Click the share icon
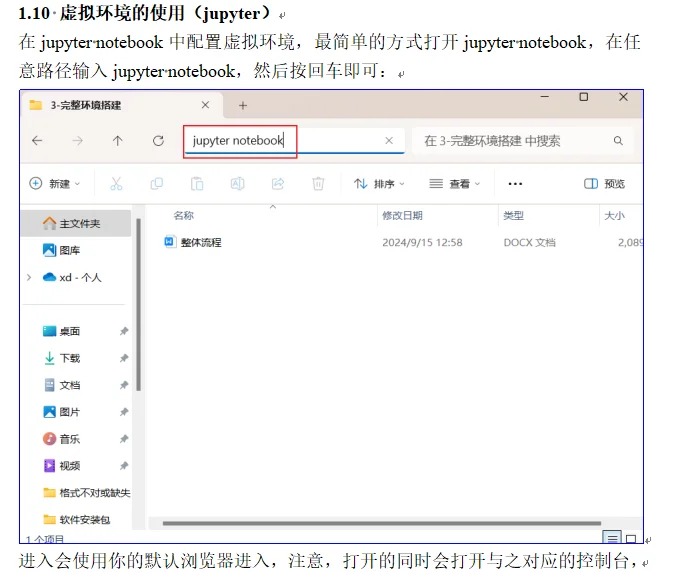The height and width of the screenshot is (572, 680). pyautogui.click(x=278, y=184)
